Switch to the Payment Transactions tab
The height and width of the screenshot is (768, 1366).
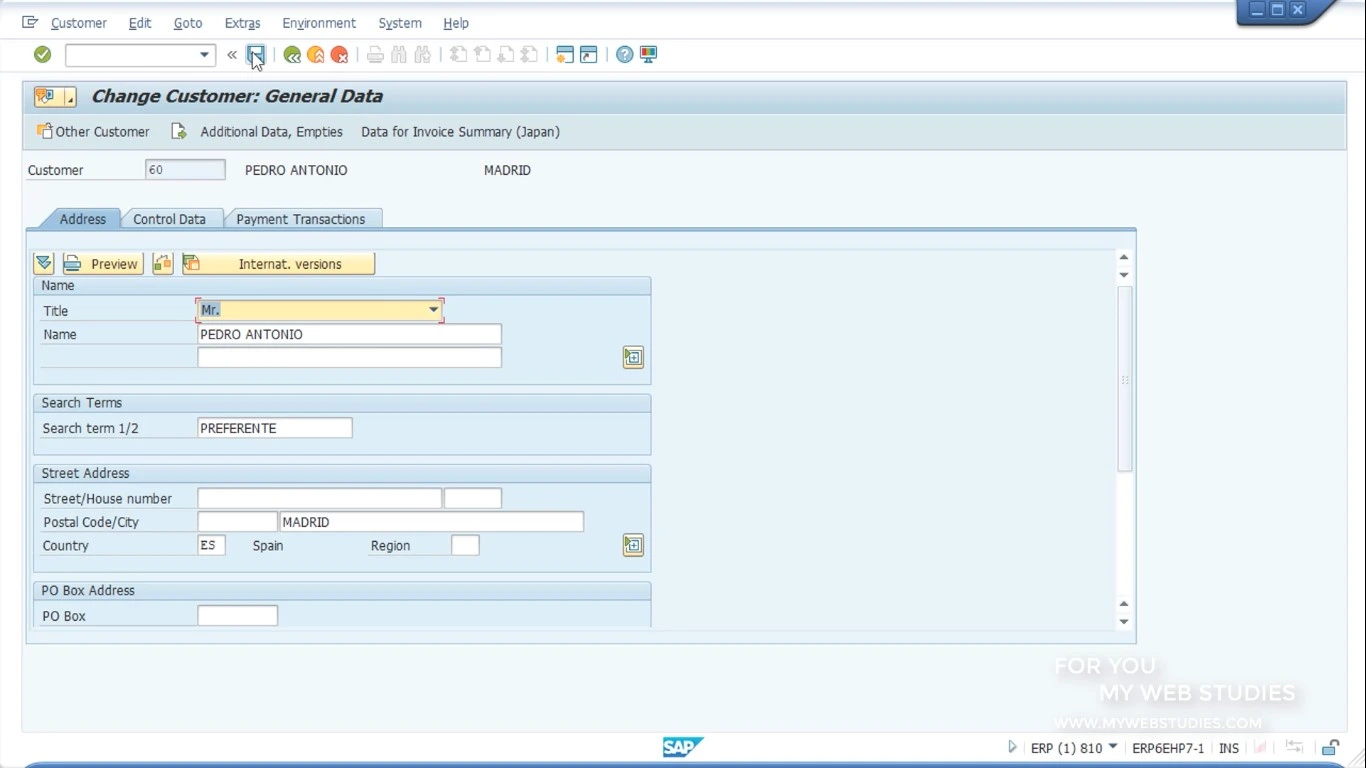(301, 219)
